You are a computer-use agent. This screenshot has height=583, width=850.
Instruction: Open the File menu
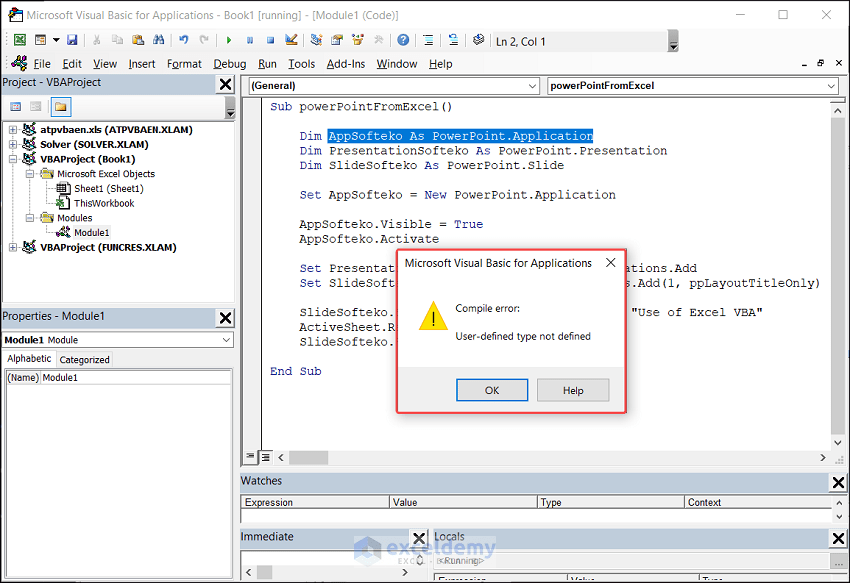(42, 64)
